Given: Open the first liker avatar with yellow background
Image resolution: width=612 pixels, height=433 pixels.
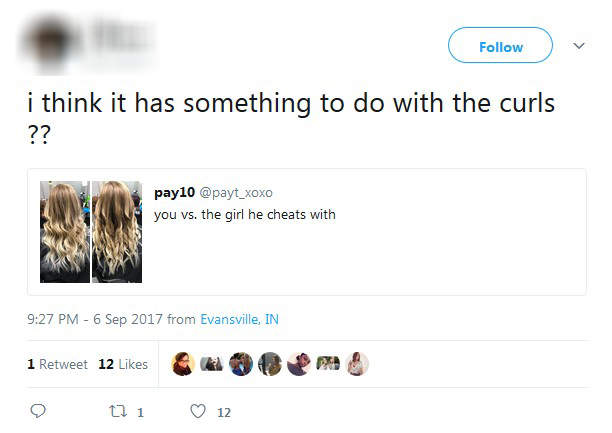Looking at the screenshot, I should point(182,364).
